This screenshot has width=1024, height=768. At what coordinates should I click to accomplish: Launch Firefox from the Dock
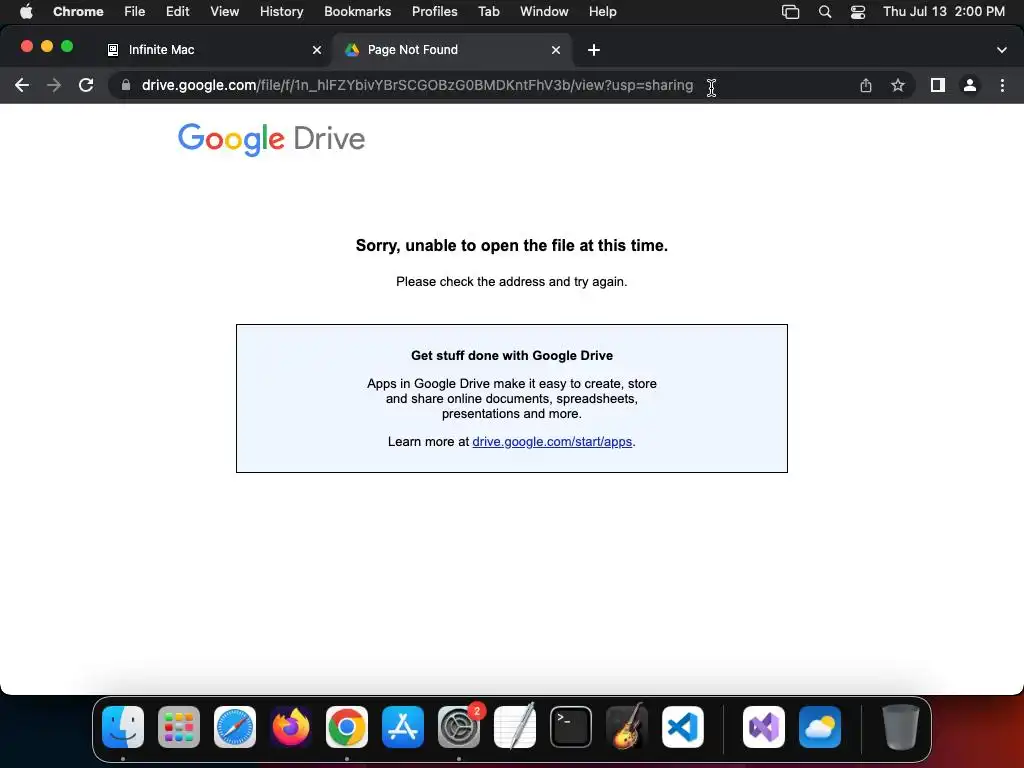[x=291, y=727]
